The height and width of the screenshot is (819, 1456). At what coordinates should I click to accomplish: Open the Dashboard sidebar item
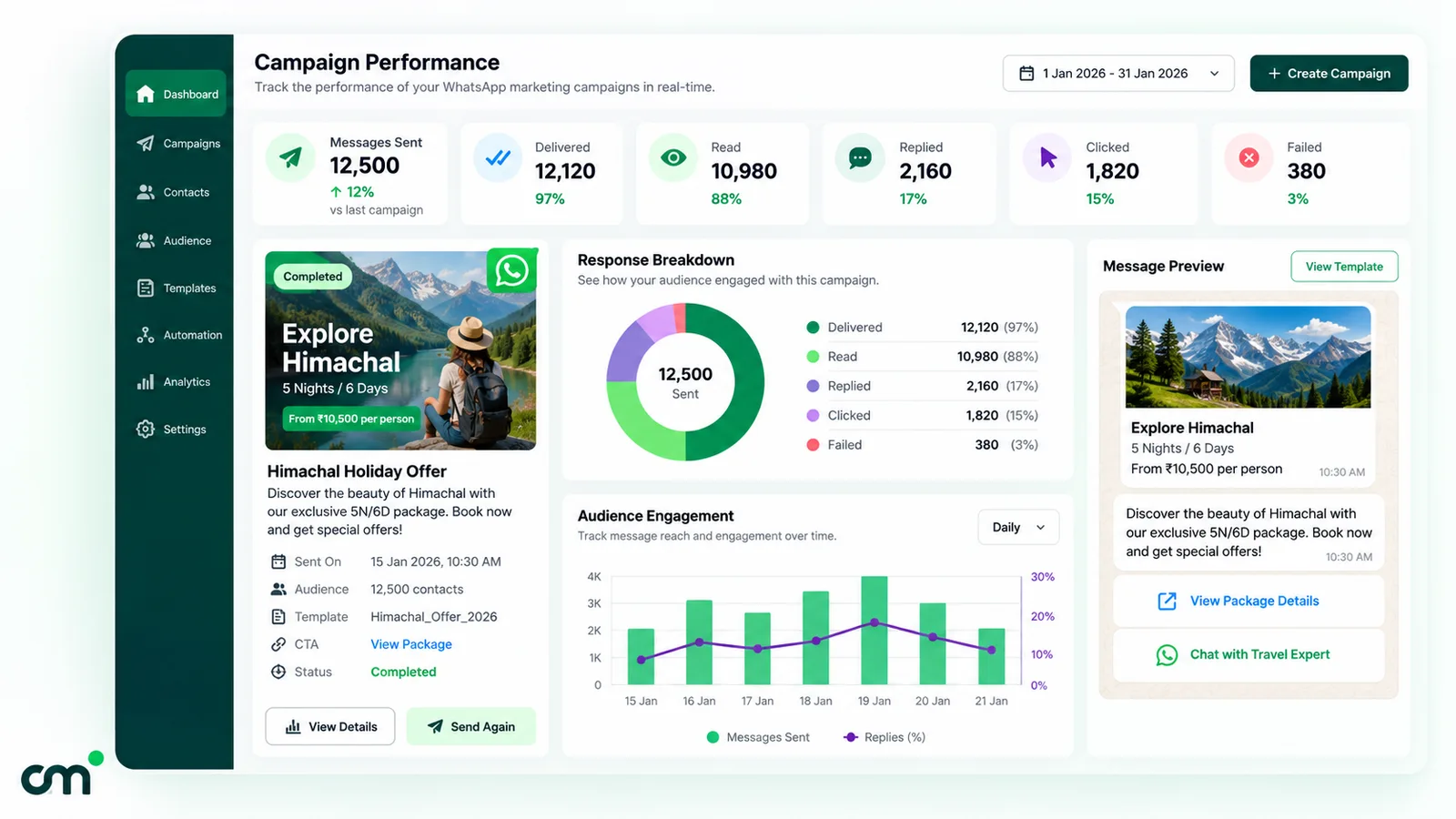click(x=176, y=94)
